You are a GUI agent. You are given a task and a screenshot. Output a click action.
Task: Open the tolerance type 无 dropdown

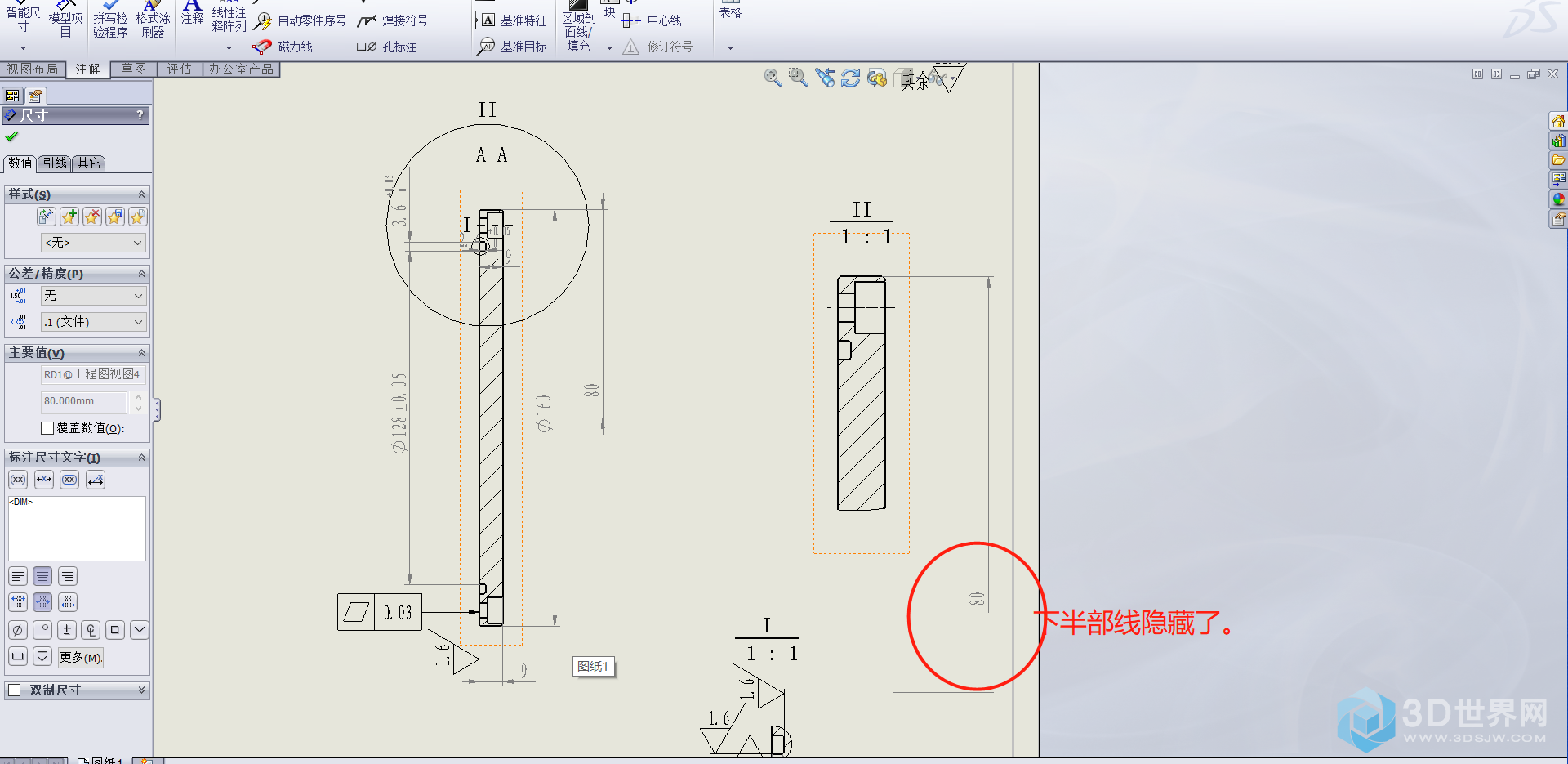[x=93, y=296]
